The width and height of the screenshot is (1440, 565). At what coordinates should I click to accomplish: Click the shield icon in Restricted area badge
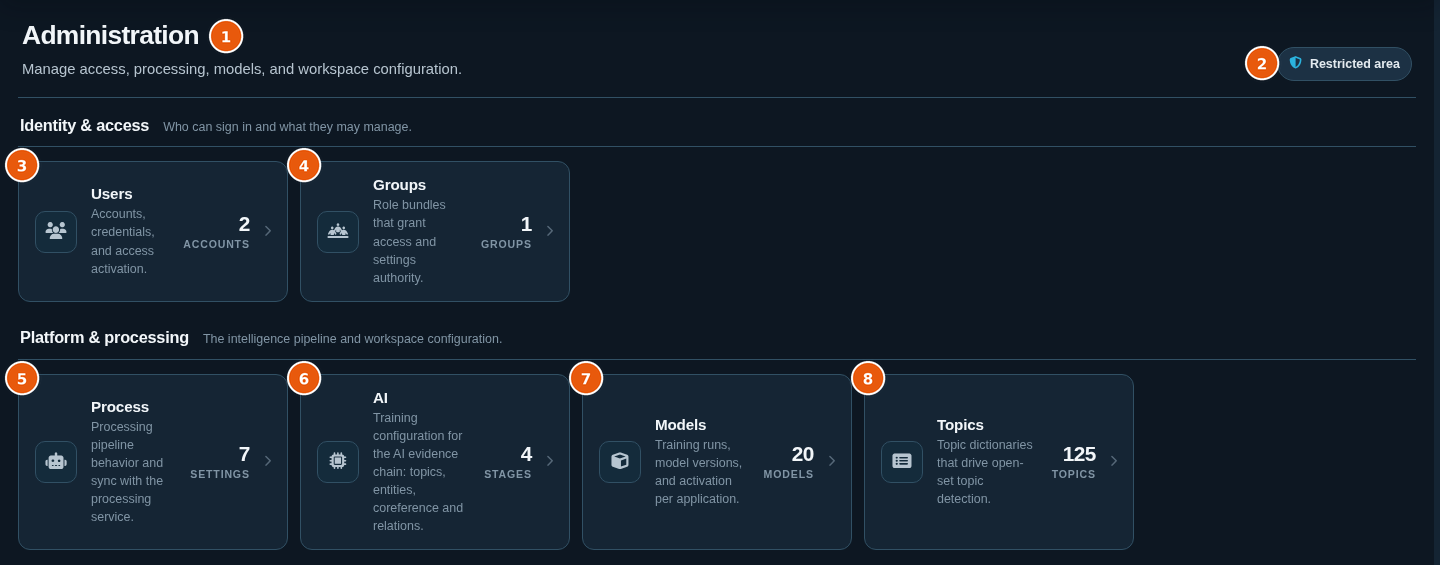point(1296,63)
